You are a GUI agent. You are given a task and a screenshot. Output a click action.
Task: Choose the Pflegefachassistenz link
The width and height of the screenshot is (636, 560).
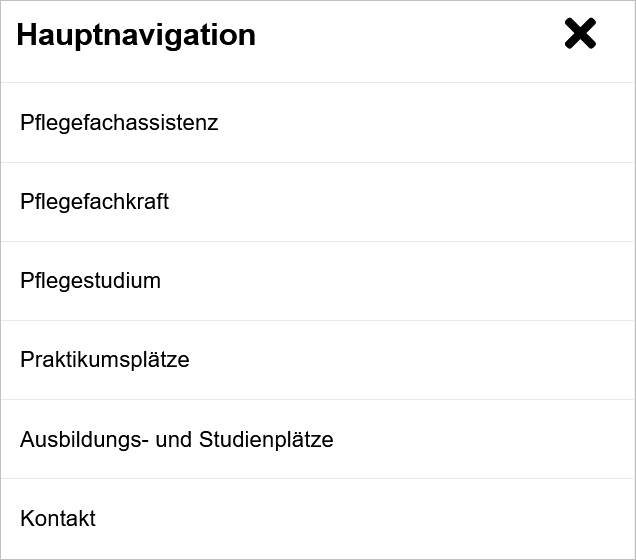[119, 123]
